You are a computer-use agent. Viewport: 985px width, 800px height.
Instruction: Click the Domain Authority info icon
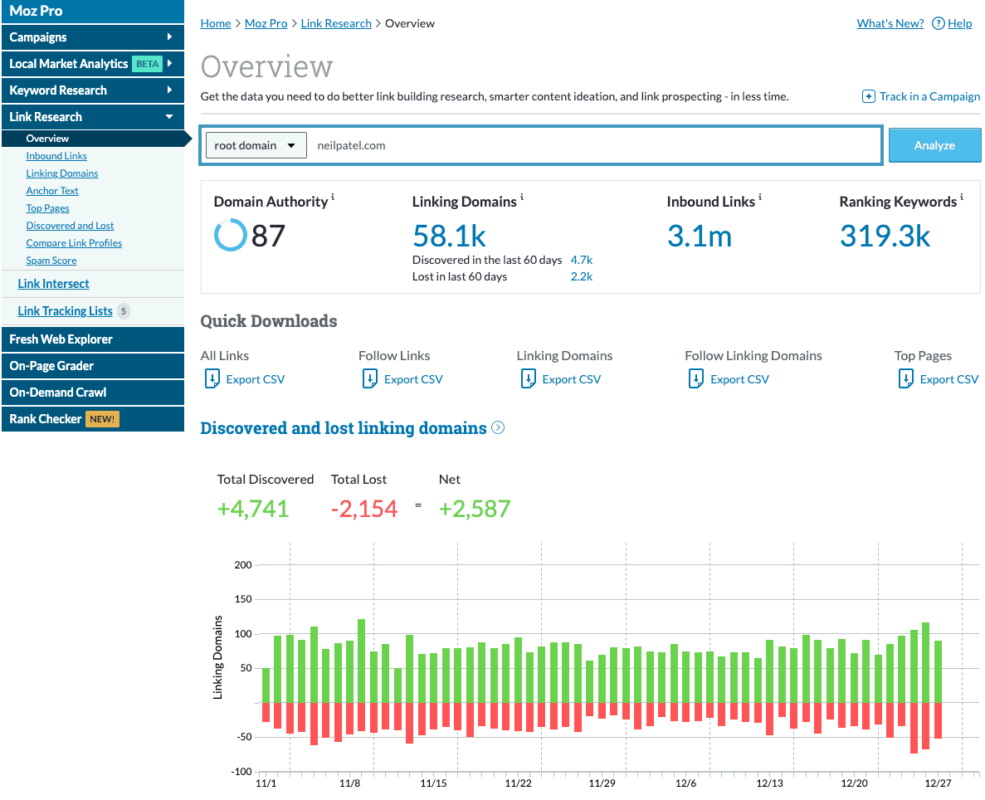tap(333, 198)
